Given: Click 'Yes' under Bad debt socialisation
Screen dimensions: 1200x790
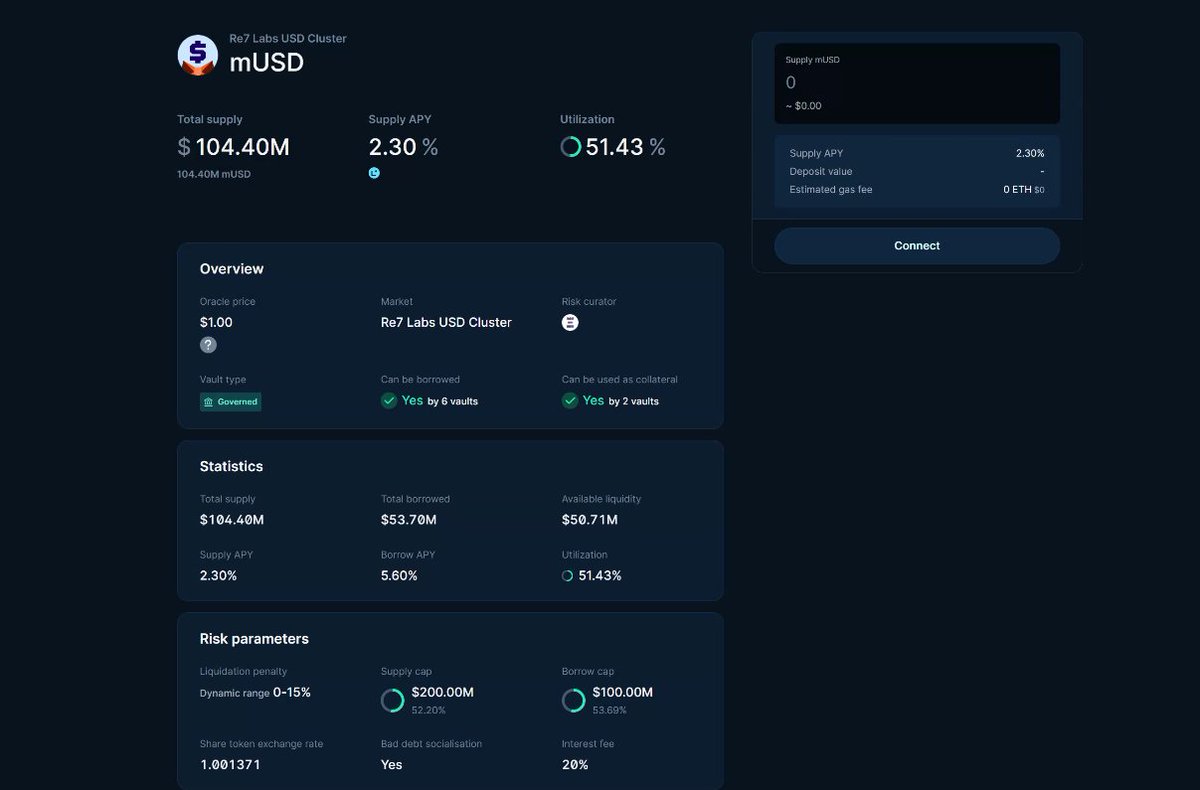Looking at the screenshot, I should tap(392, 765).
